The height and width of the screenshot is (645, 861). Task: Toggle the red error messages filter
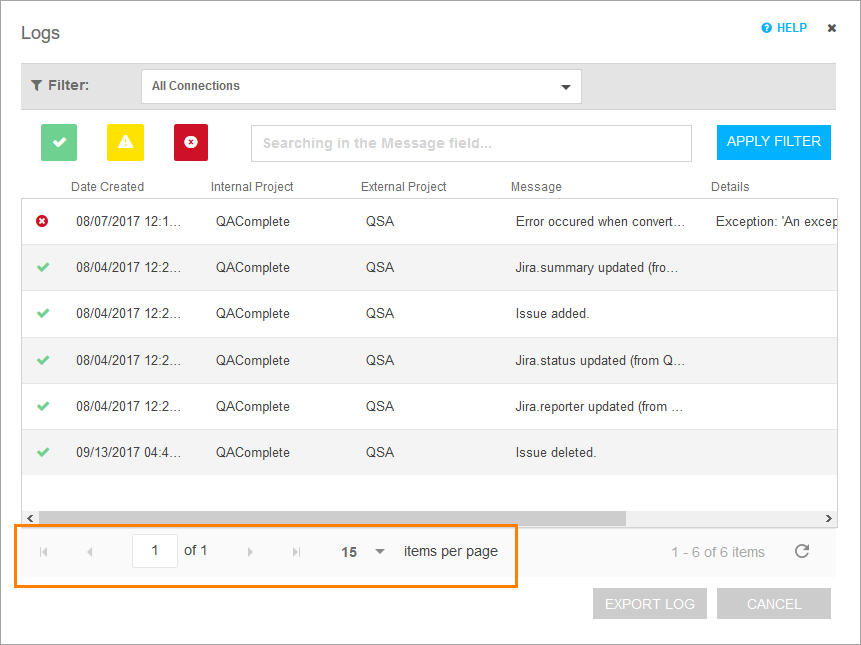pos(190,142)
